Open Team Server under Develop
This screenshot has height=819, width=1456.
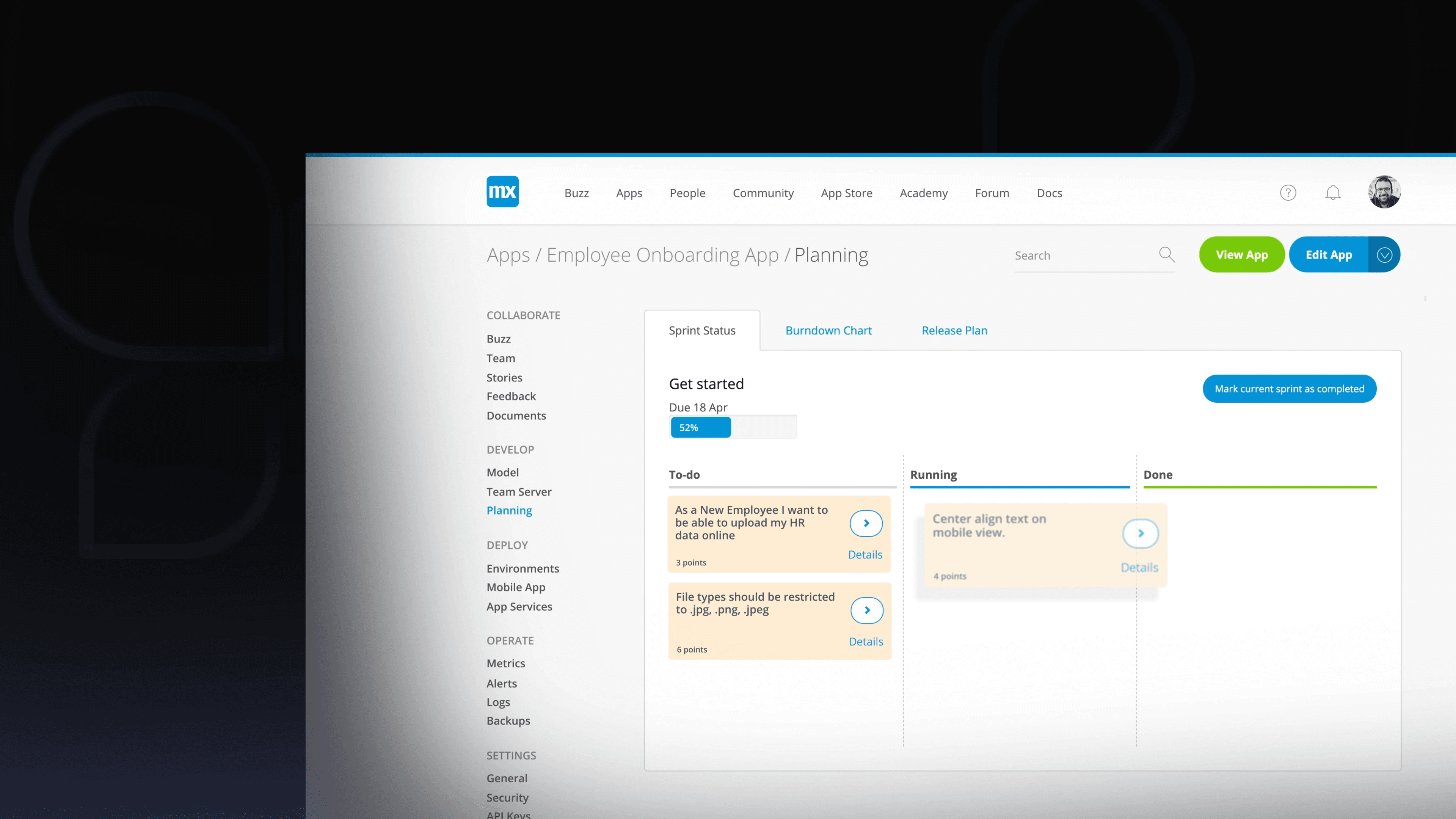[518, 492]
